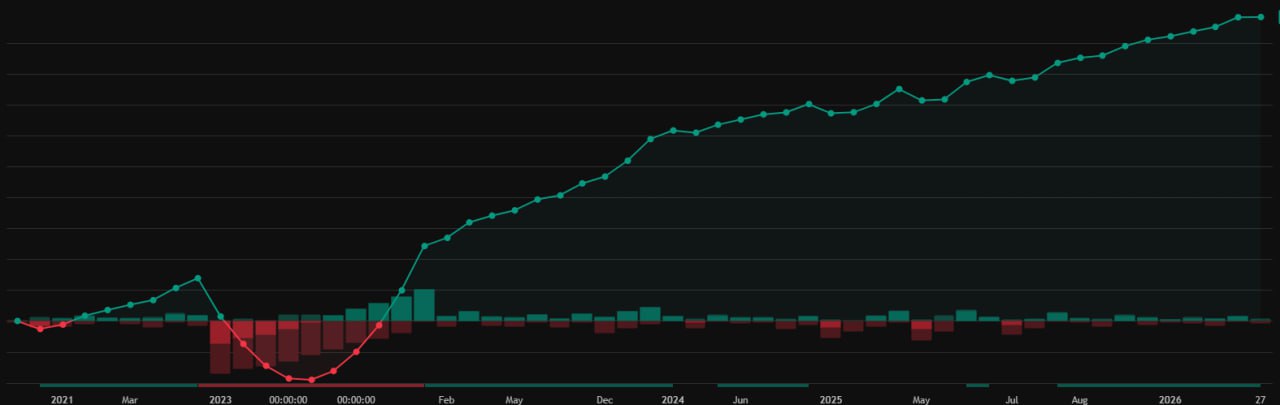The image size is (1280, 405).
Task: Click the red segment on the bottom strip
Action: [x=311, y=385]
